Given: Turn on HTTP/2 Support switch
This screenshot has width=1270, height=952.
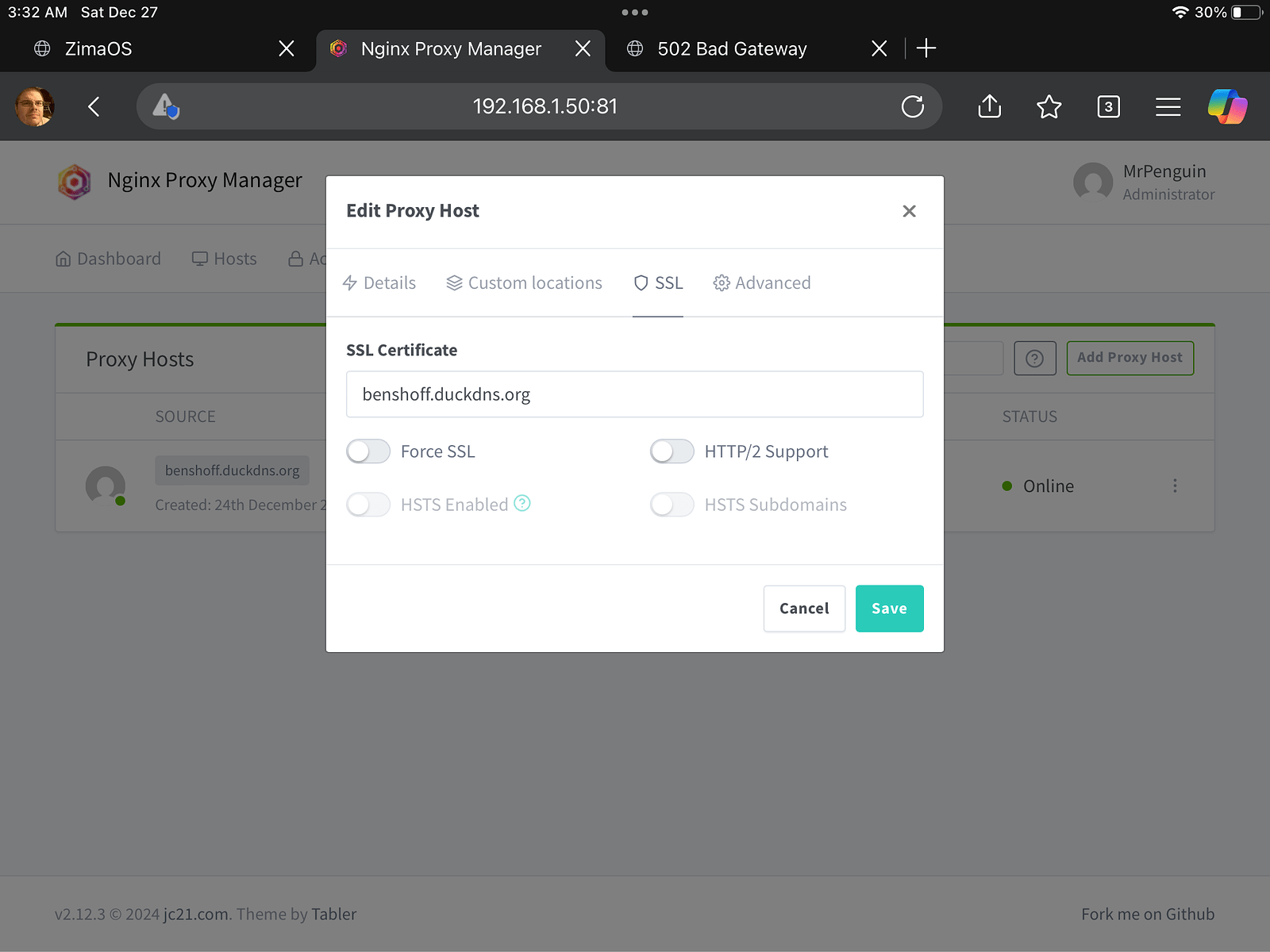Looking at the screenshot, I should (x=672, y=451).
